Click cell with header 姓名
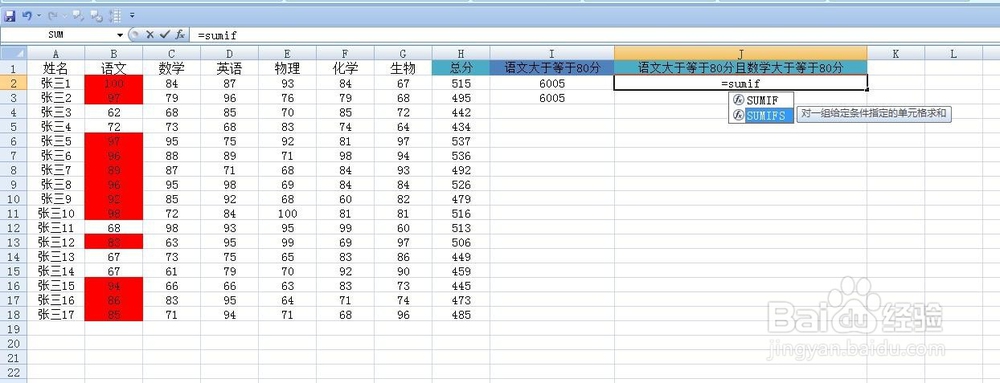The image size is (1000, 383). pyautogui.click(x=55, y=68)
